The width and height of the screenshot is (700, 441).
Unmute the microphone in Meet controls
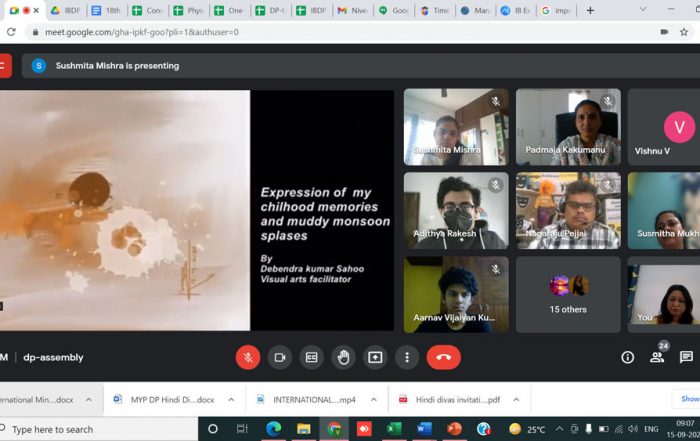pos(248,357)
